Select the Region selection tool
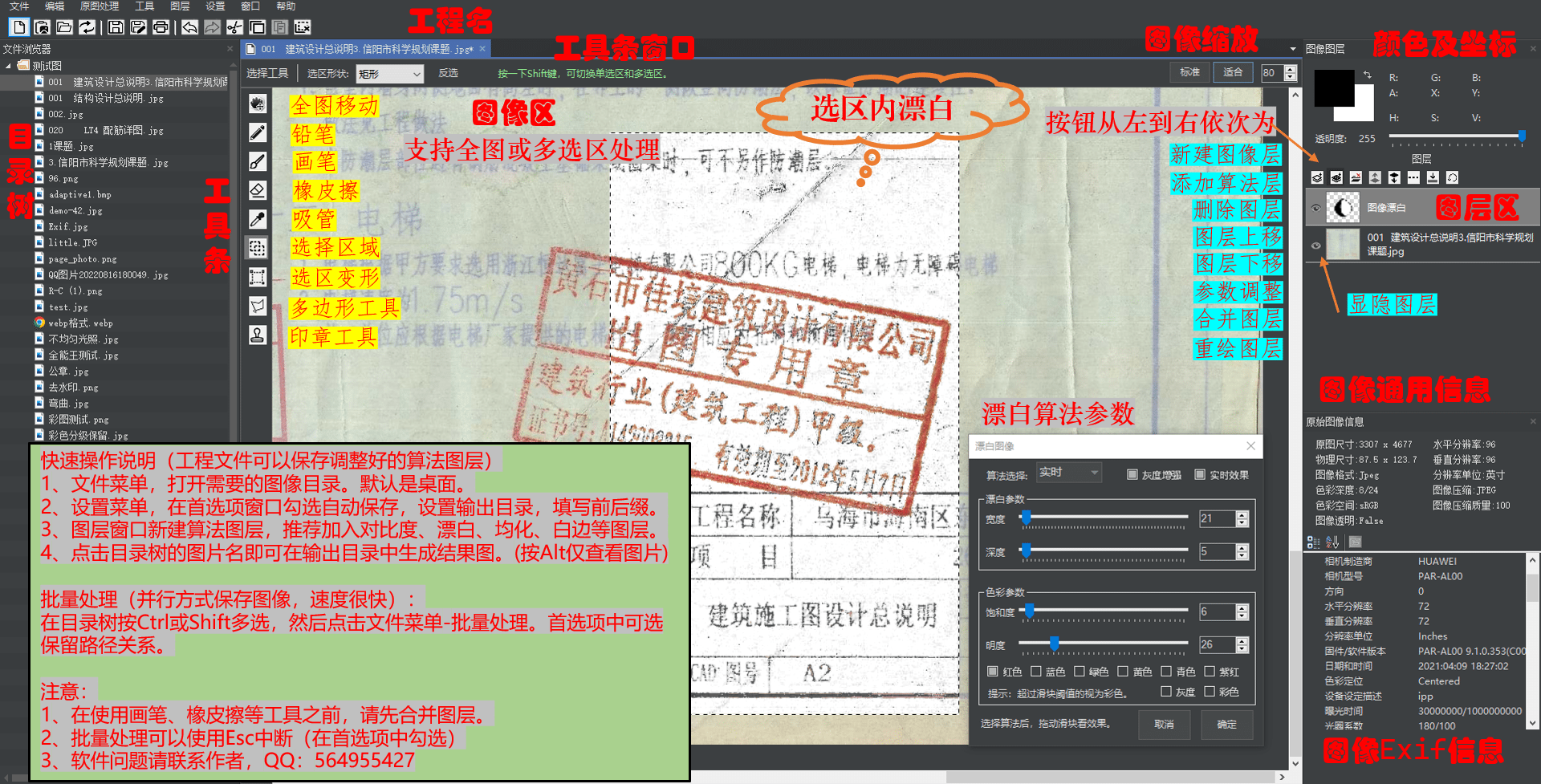This screenshot has width=1541, height=784. click(258, 248)
